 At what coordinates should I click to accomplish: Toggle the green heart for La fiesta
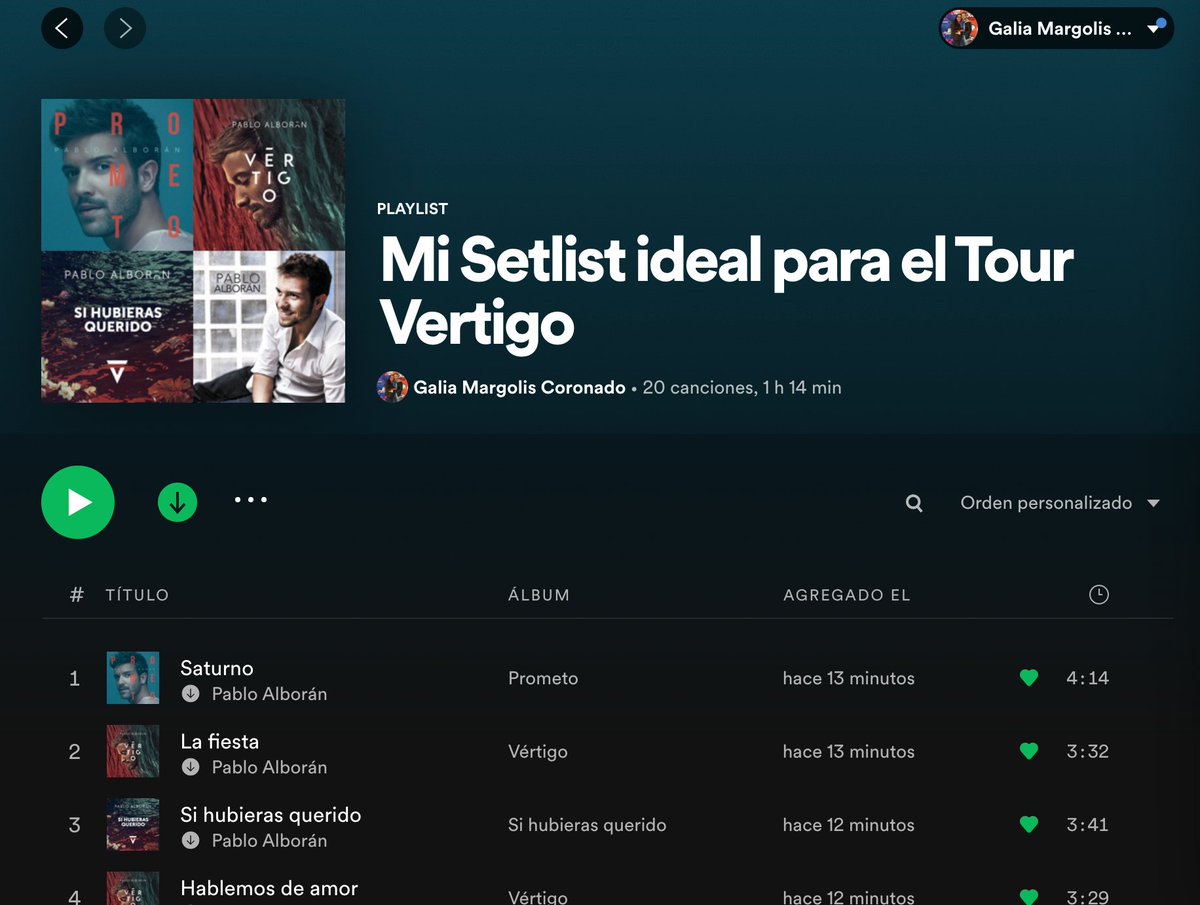(x=1028, y=751)
